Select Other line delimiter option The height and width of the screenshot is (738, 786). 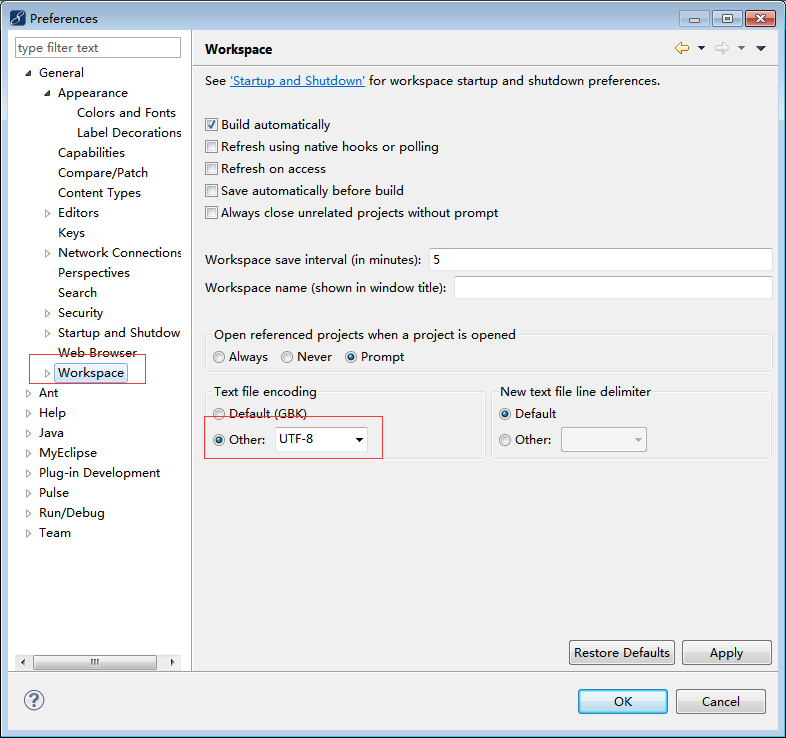click(x=505, y=440)
